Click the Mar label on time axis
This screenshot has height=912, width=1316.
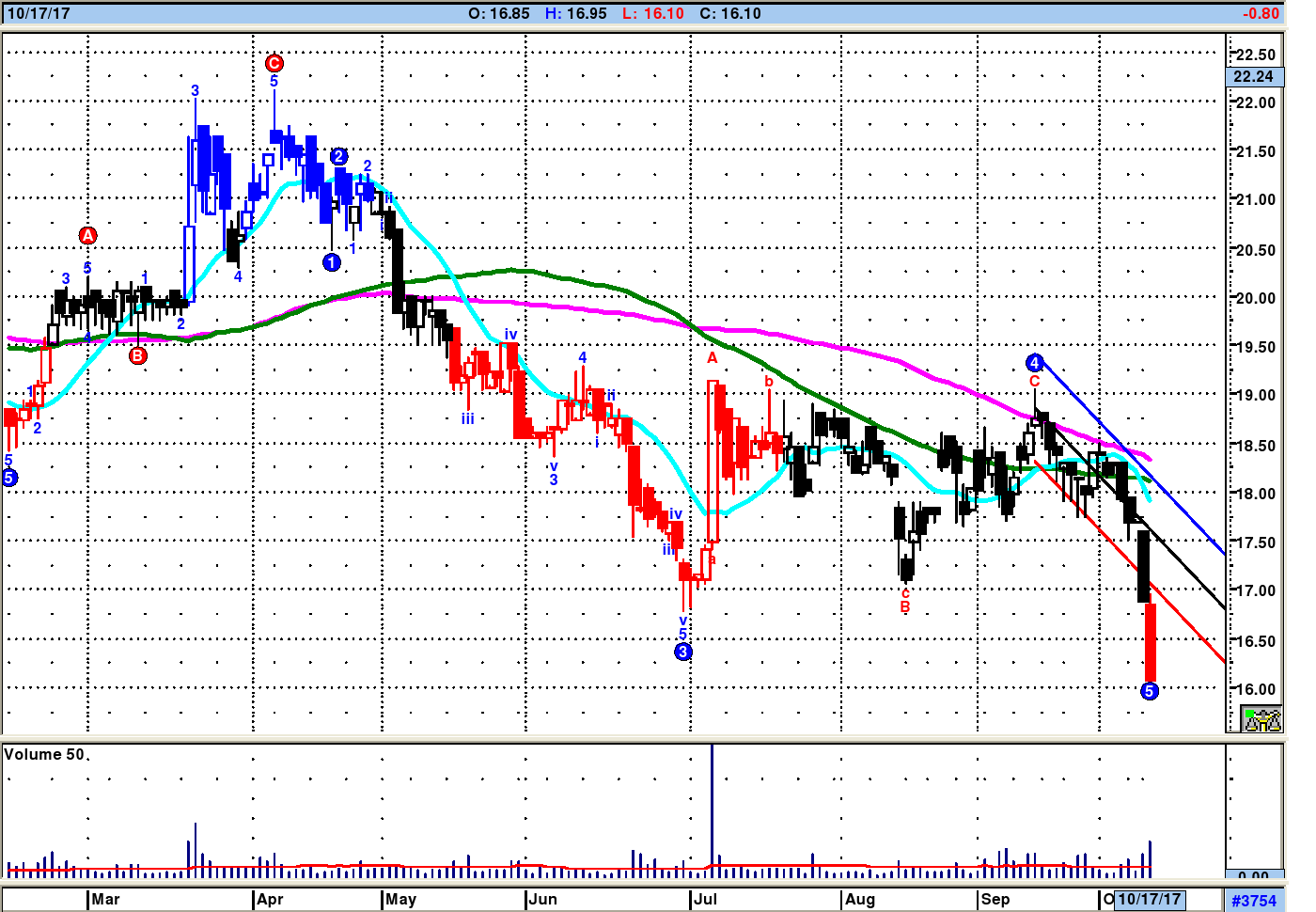coord(105,899)
